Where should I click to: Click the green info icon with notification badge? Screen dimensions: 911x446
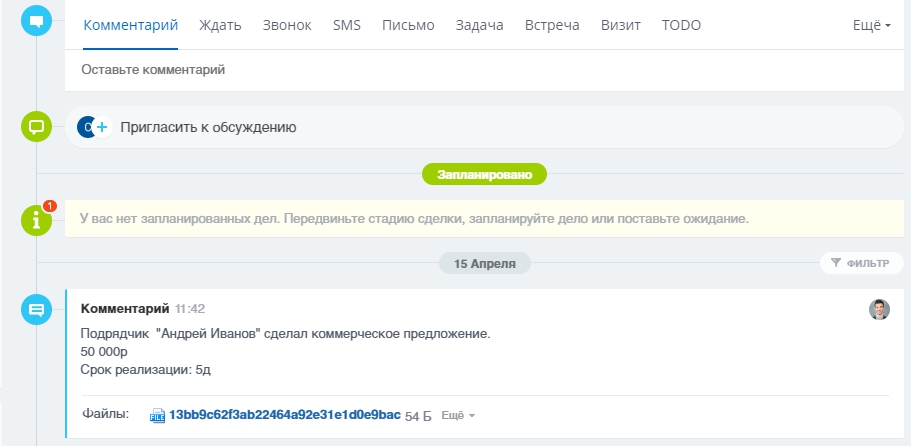pyautogui.click(x=37, y=220)
